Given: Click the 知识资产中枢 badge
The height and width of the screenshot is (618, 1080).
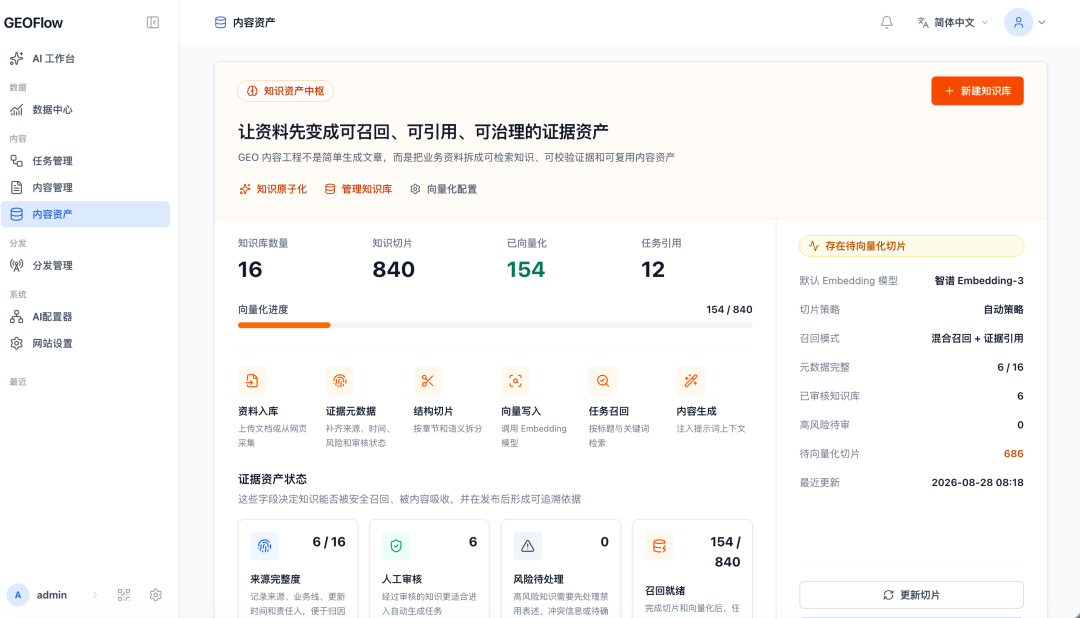Looking at the screenshot, I should [285, 91].
